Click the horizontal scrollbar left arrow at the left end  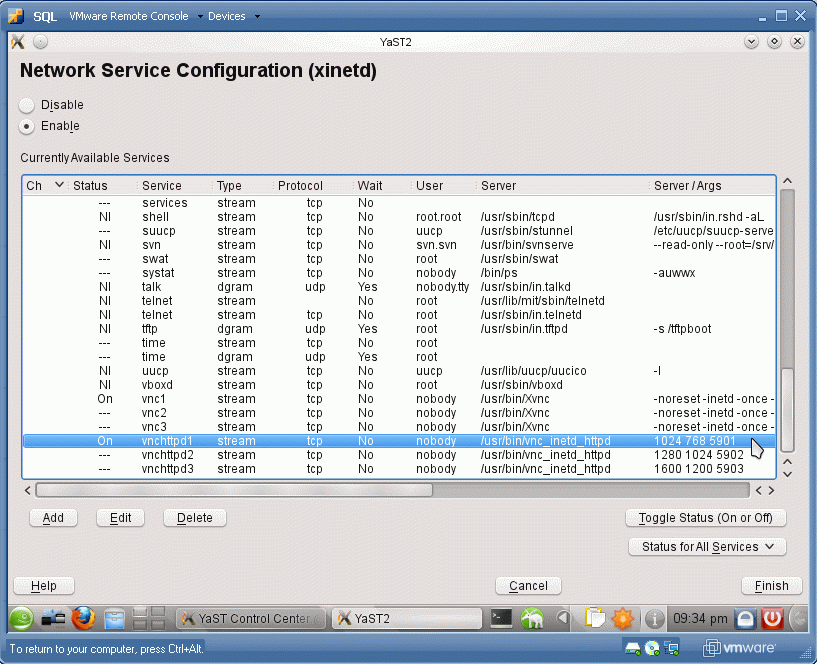(28, 490)
